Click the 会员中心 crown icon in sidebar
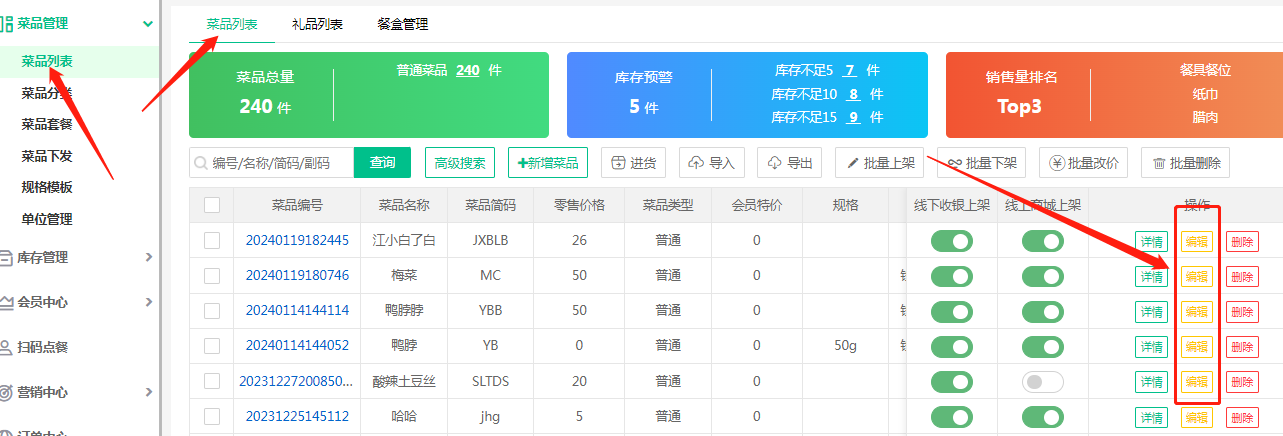Screen dimensions: 1283x436 (x=7, y=302)
